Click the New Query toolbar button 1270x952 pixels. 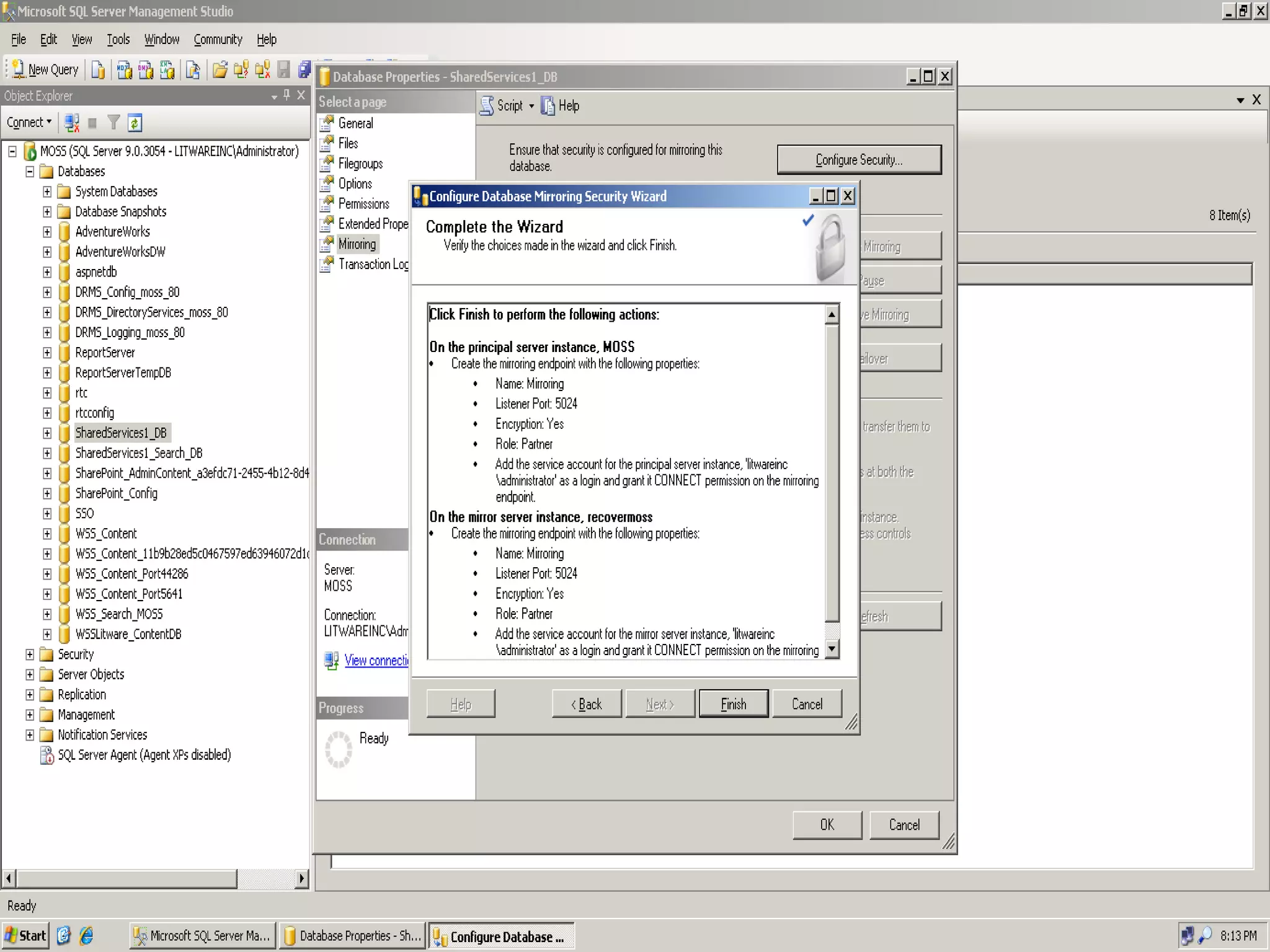click(45, 69)
